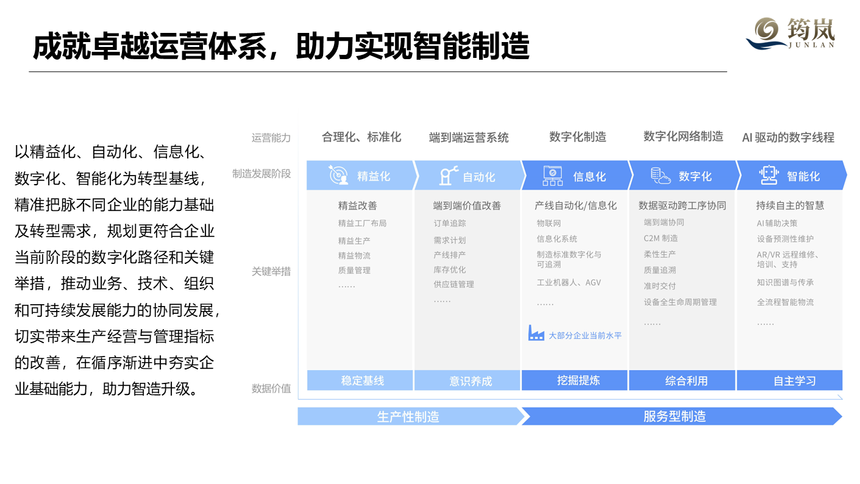Select the 质量管理 item
The width and height of the screenshot is (860, 484).
pyautogui.click(x=354, y=271)
